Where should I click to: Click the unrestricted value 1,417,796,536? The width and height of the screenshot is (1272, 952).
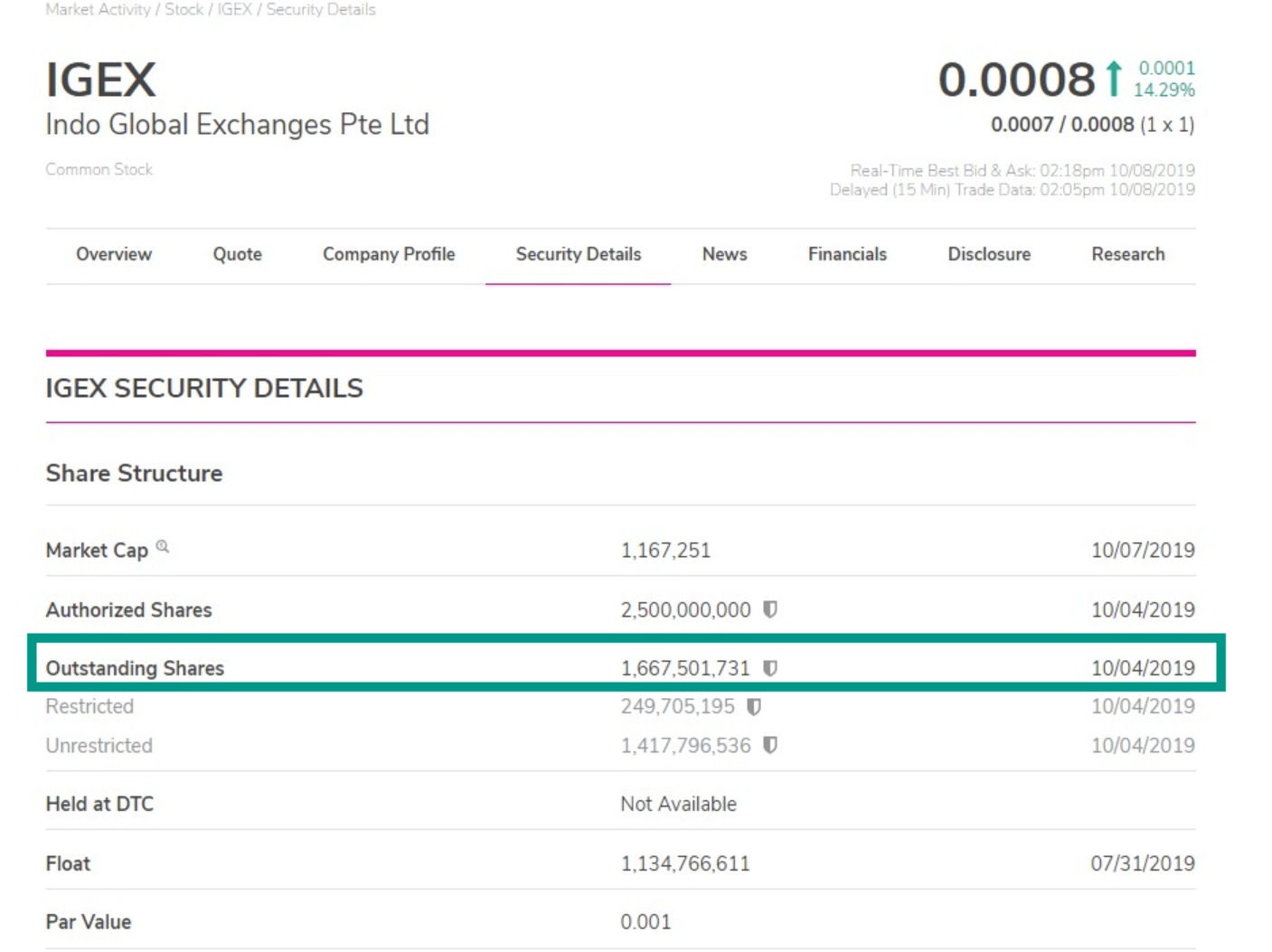(x=685, y=745)
